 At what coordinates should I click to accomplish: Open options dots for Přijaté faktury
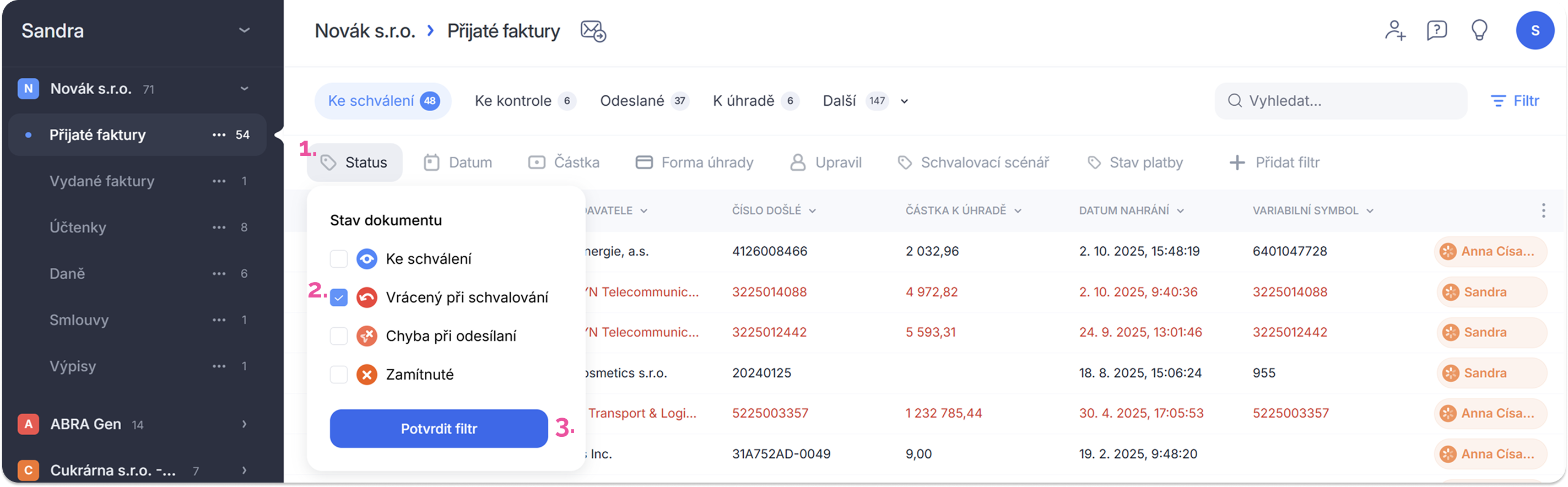pyautogui.click(x=219, y=135)
